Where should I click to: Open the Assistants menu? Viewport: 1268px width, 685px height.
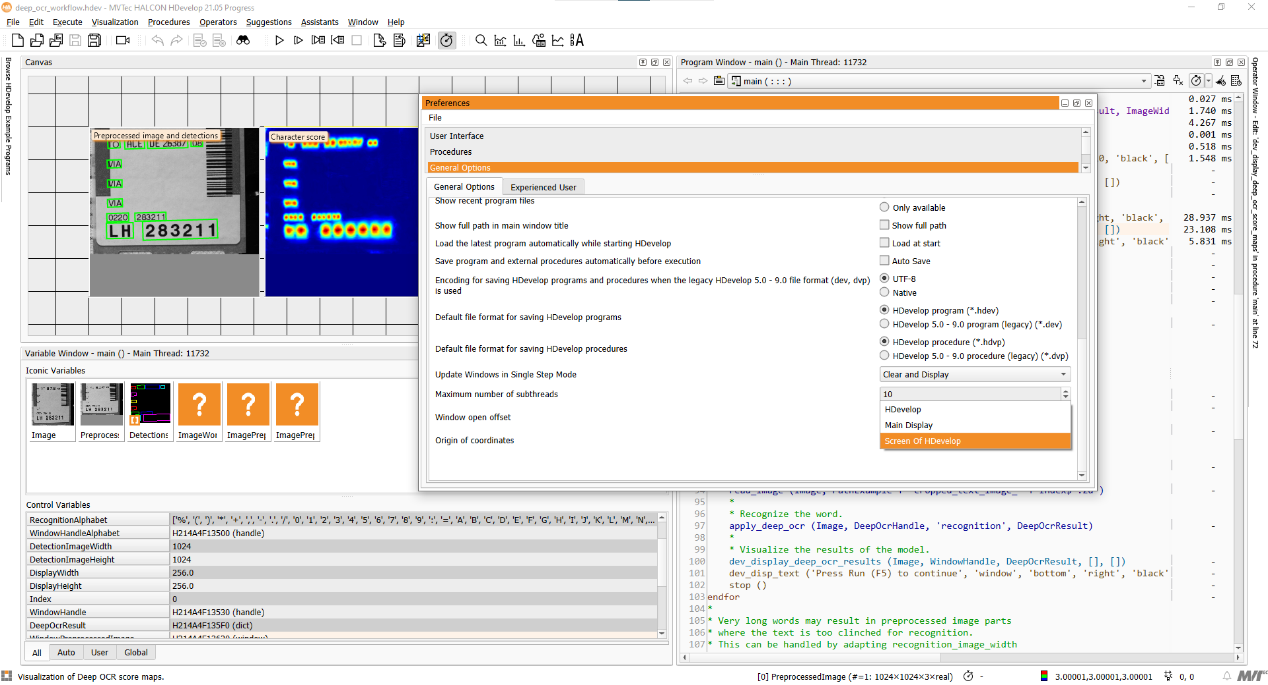click(x=320, y=22)
